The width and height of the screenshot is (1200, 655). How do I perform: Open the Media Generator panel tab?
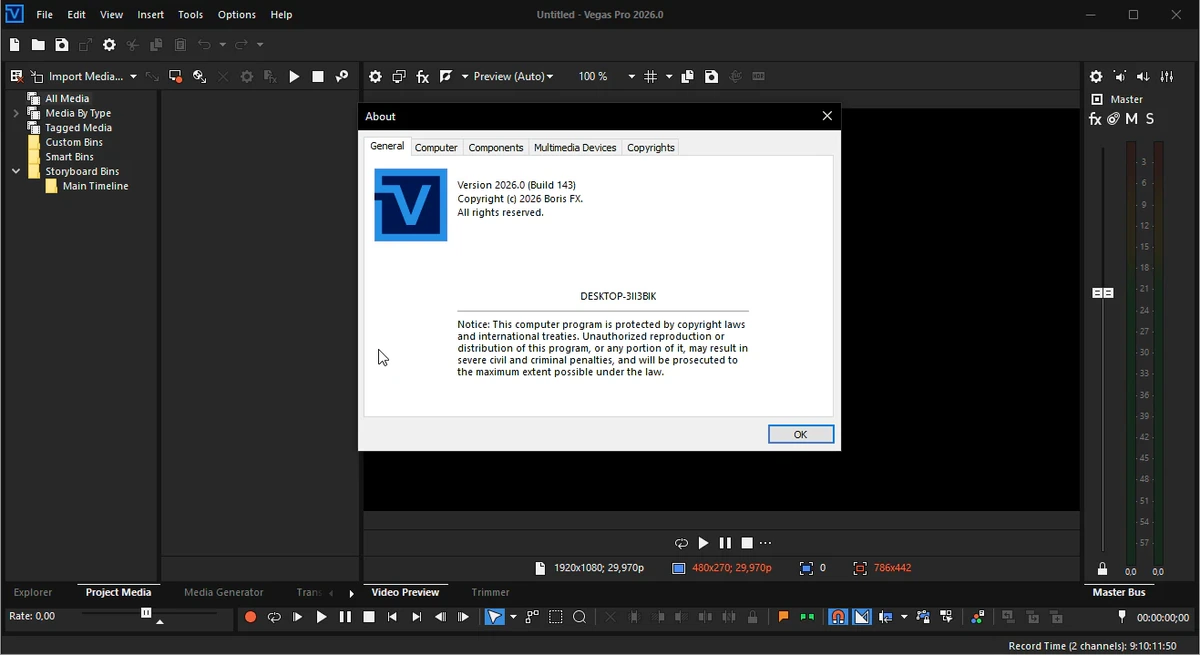point(224,593)
